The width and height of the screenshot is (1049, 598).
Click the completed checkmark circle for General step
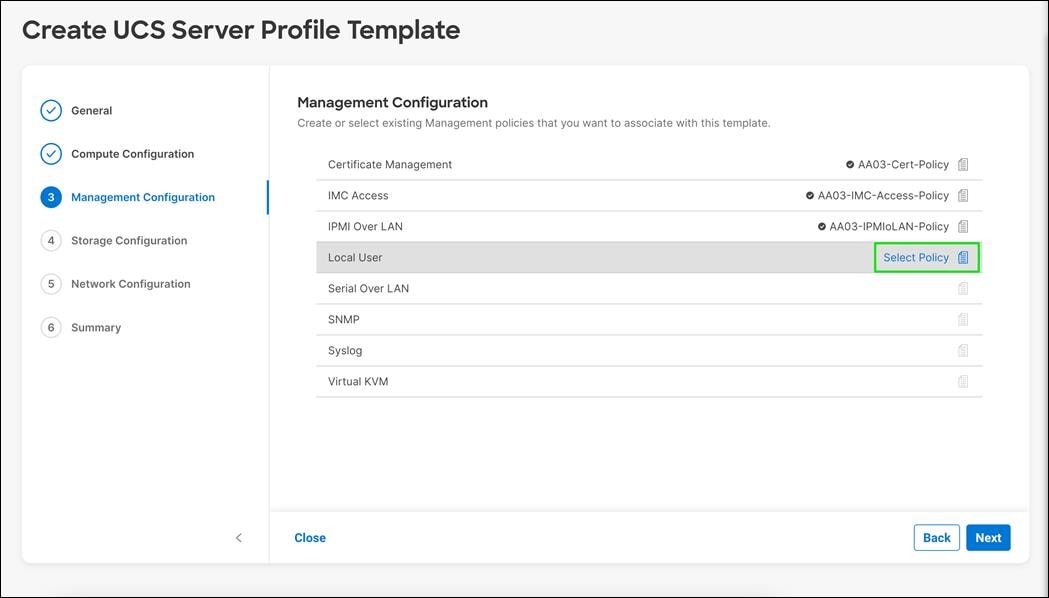tap(51, 110)
